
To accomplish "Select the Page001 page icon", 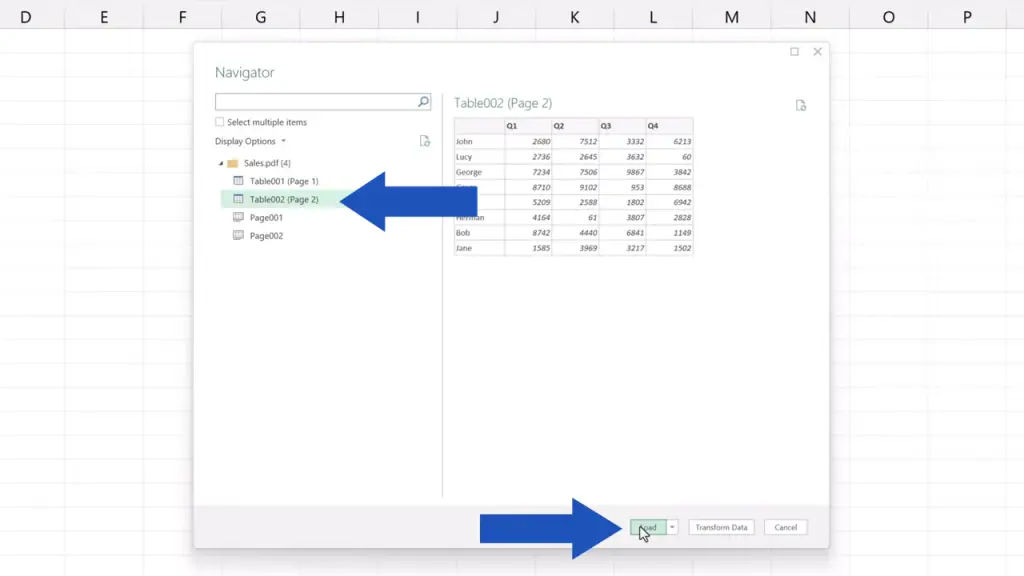I will [238, 217].
